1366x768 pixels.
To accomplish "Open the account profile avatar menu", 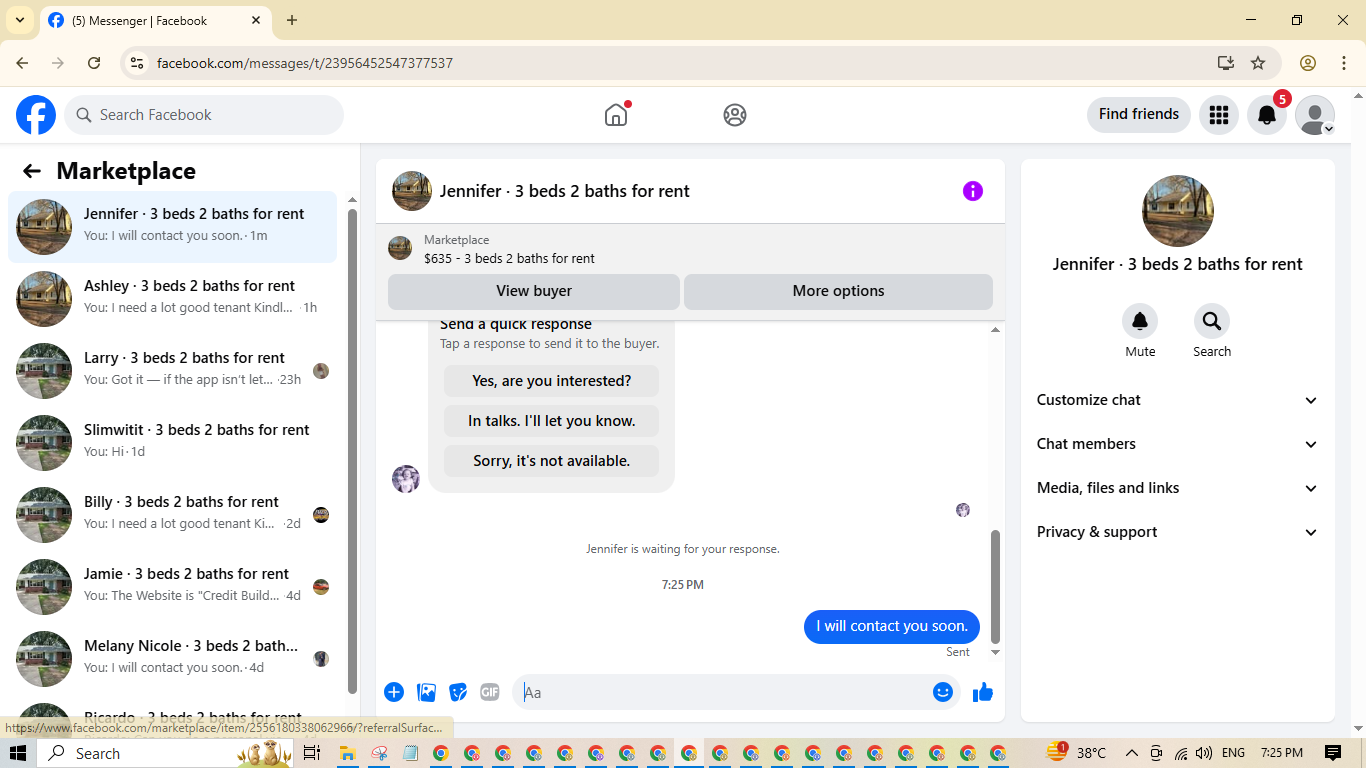I will pos(1315,115).
